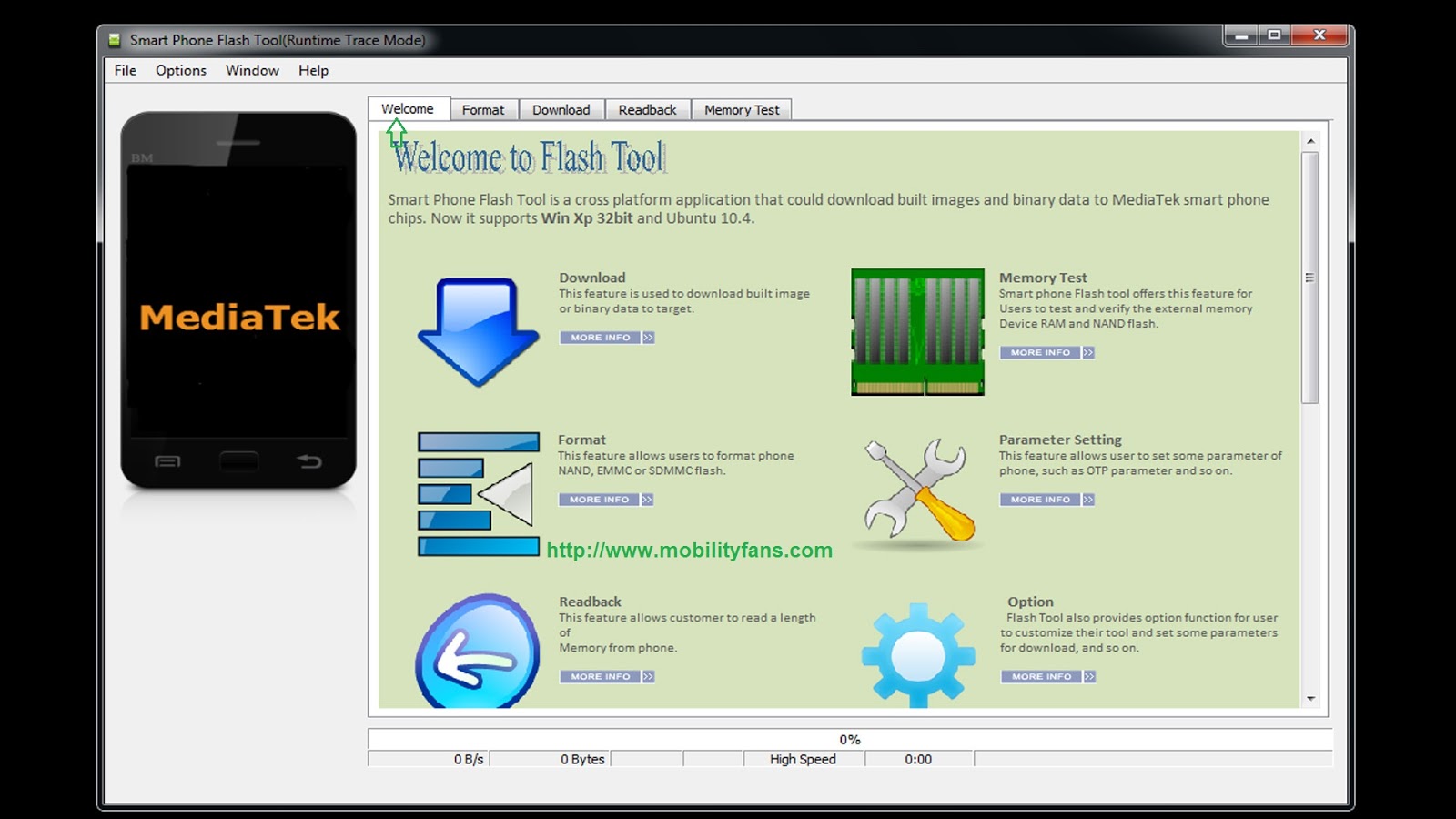This screenshot has height=819, width=1456.
Task: Click the 'Format' feature heading
Action: click(581, 440)
